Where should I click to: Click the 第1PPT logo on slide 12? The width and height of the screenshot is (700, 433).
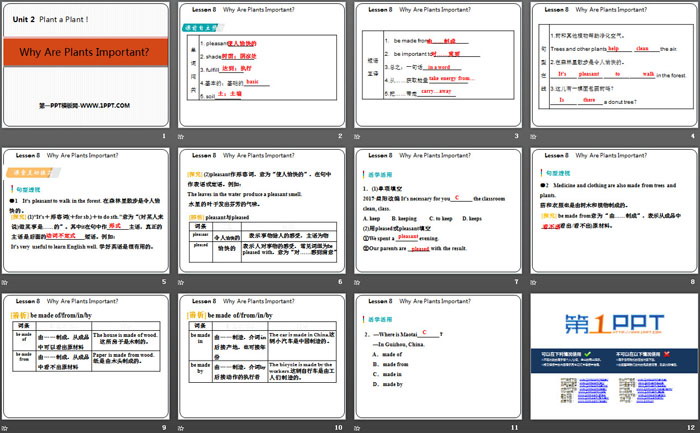[612, 323]
